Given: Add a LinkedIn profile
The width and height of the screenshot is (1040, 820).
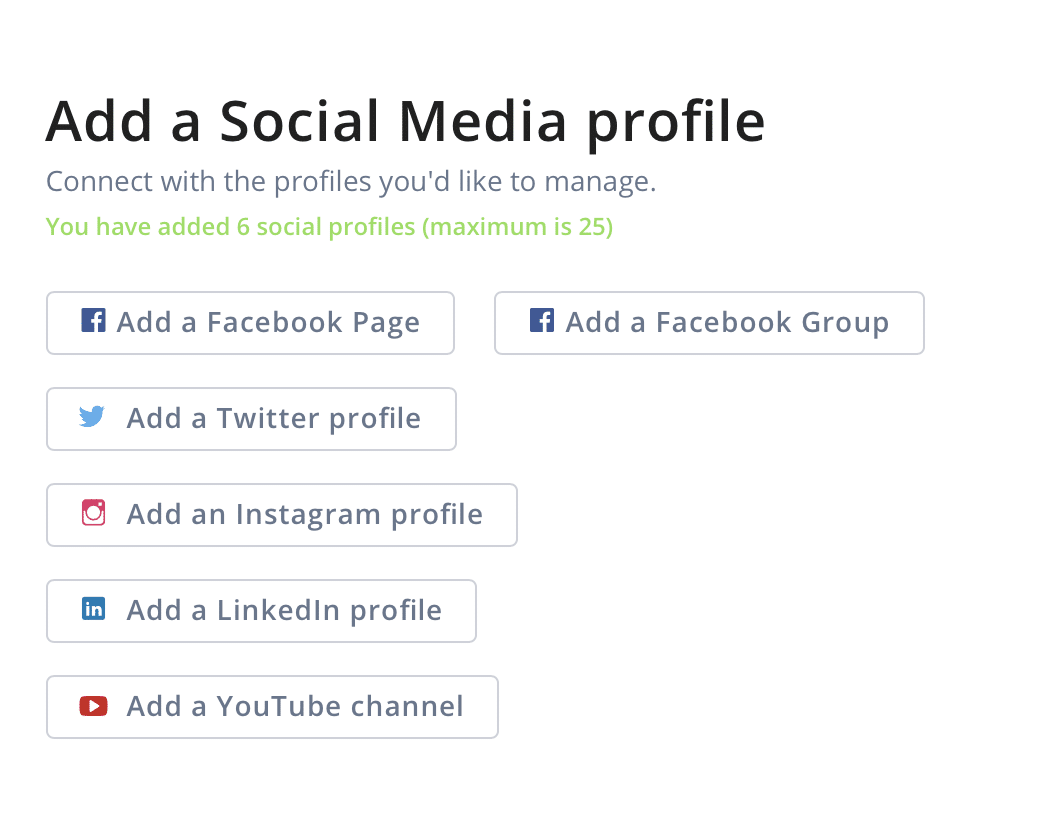Looking at the screenshot, I should pyautogui.click(x=261, y=611).
